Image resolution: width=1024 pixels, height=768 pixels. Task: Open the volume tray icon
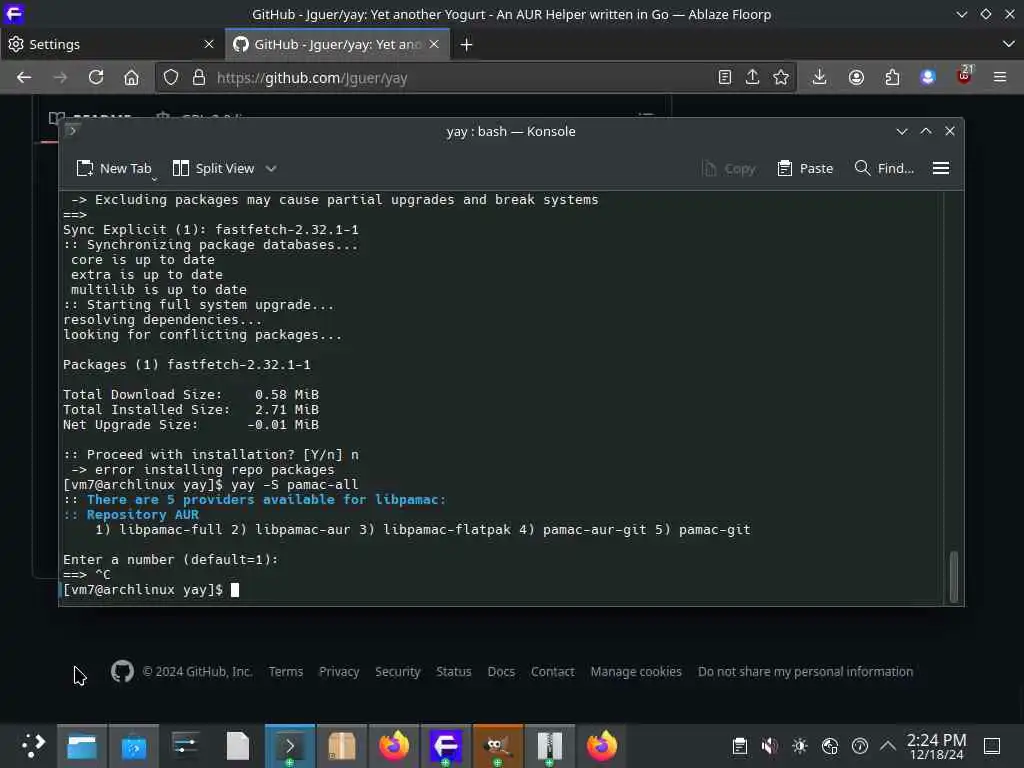[x=769, y=746]
